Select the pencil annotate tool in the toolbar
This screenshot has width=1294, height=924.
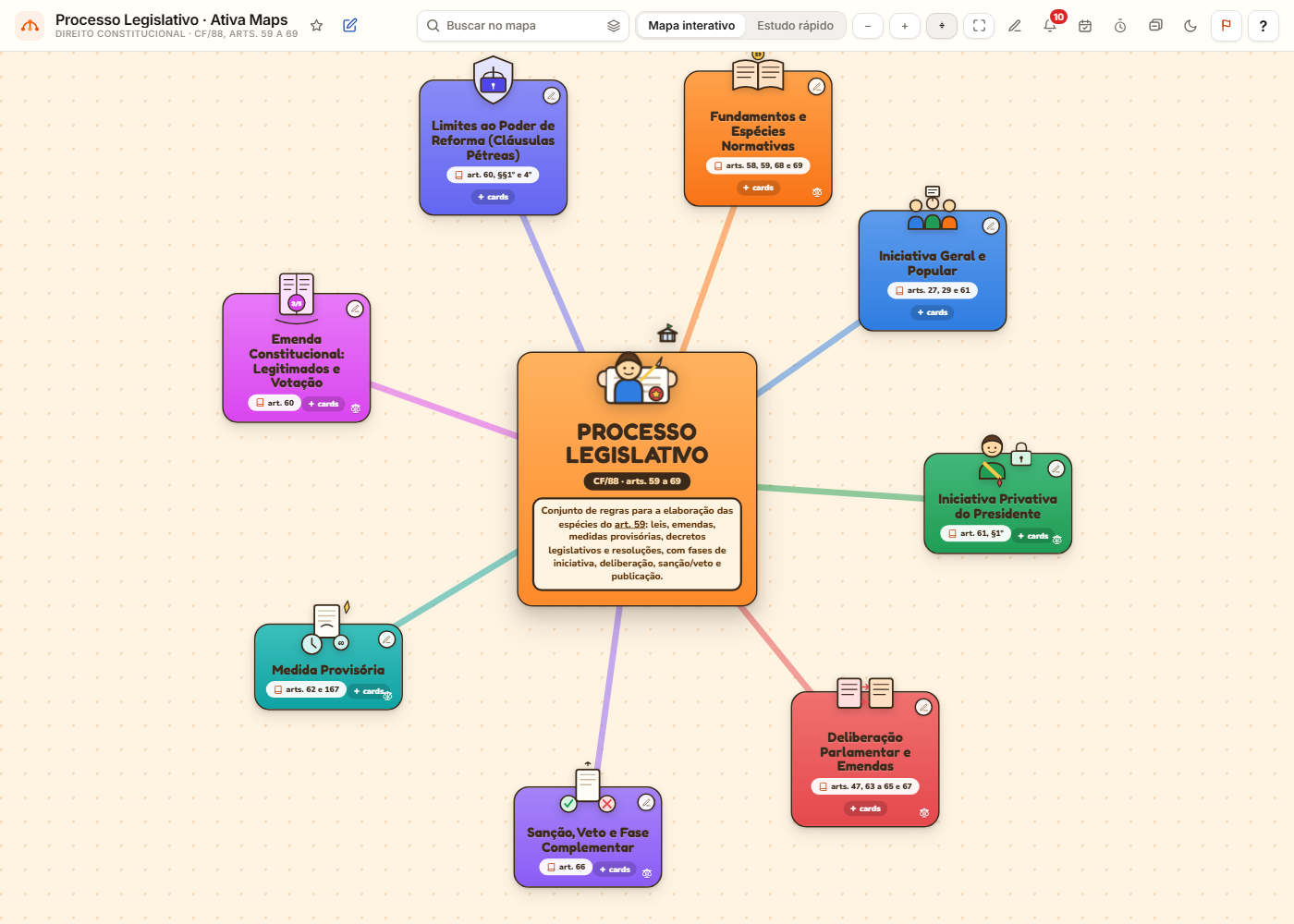click(x=1015, y=26)
